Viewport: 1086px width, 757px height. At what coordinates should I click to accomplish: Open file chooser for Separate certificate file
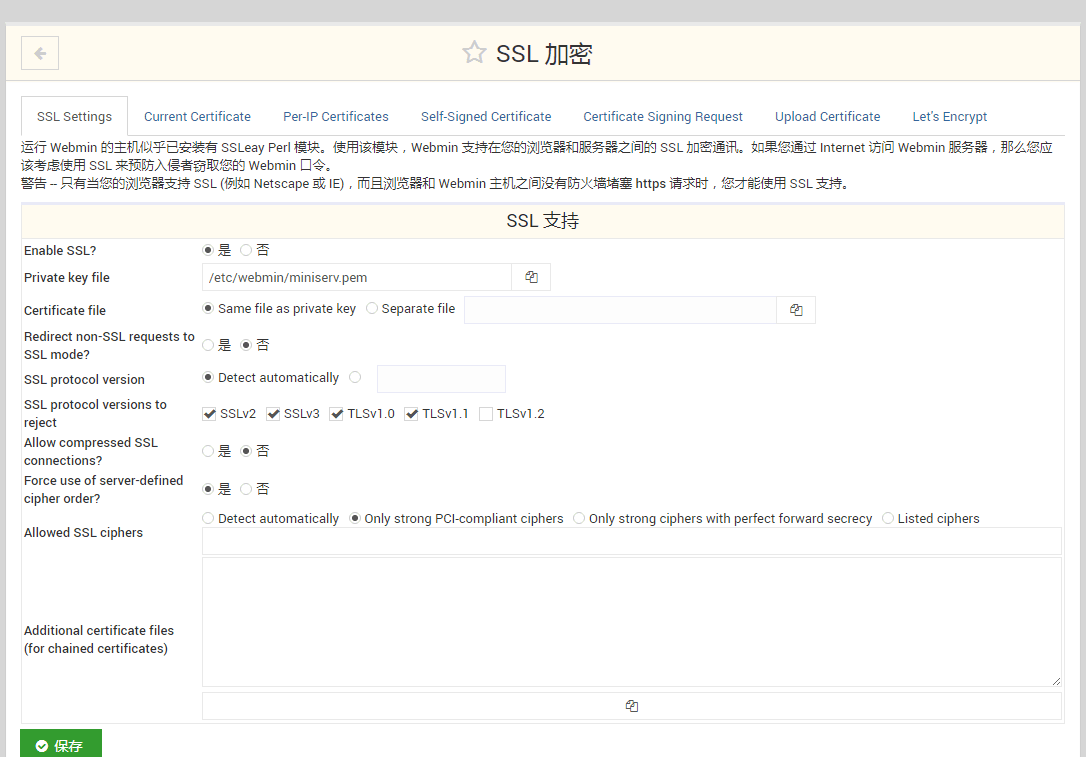coord(796,310)
